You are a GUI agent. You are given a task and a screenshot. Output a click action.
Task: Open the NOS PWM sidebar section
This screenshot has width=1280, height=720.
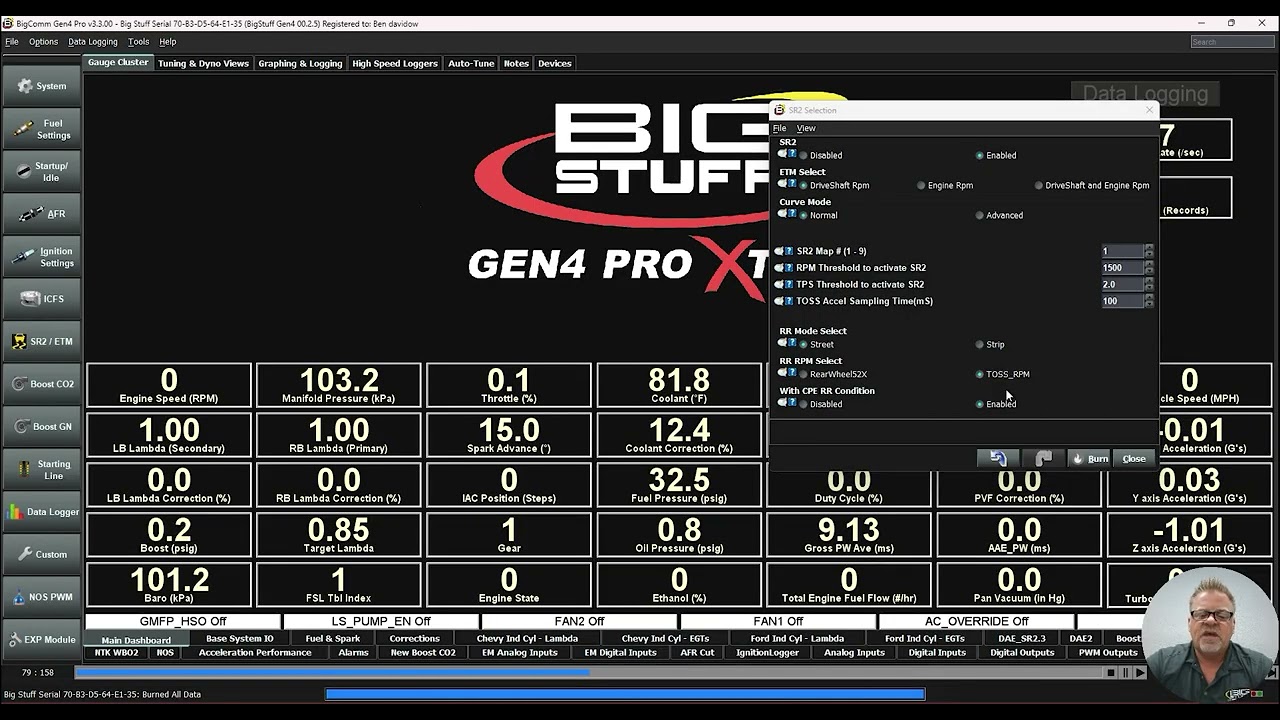(x=41, y=597)
